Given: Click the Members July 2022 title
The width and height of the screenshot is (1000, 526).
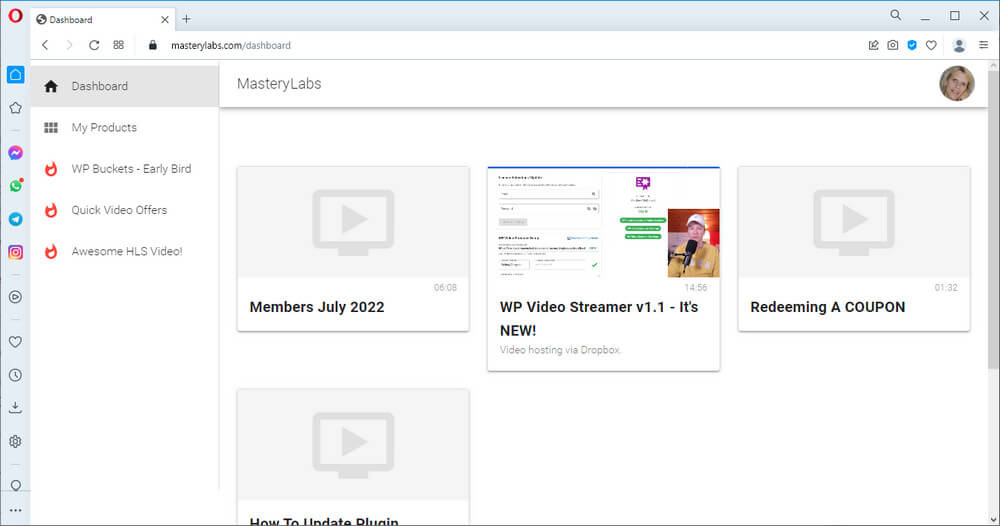Looking at the screenshot, I should pyautogui.click(x=317, y=307).
